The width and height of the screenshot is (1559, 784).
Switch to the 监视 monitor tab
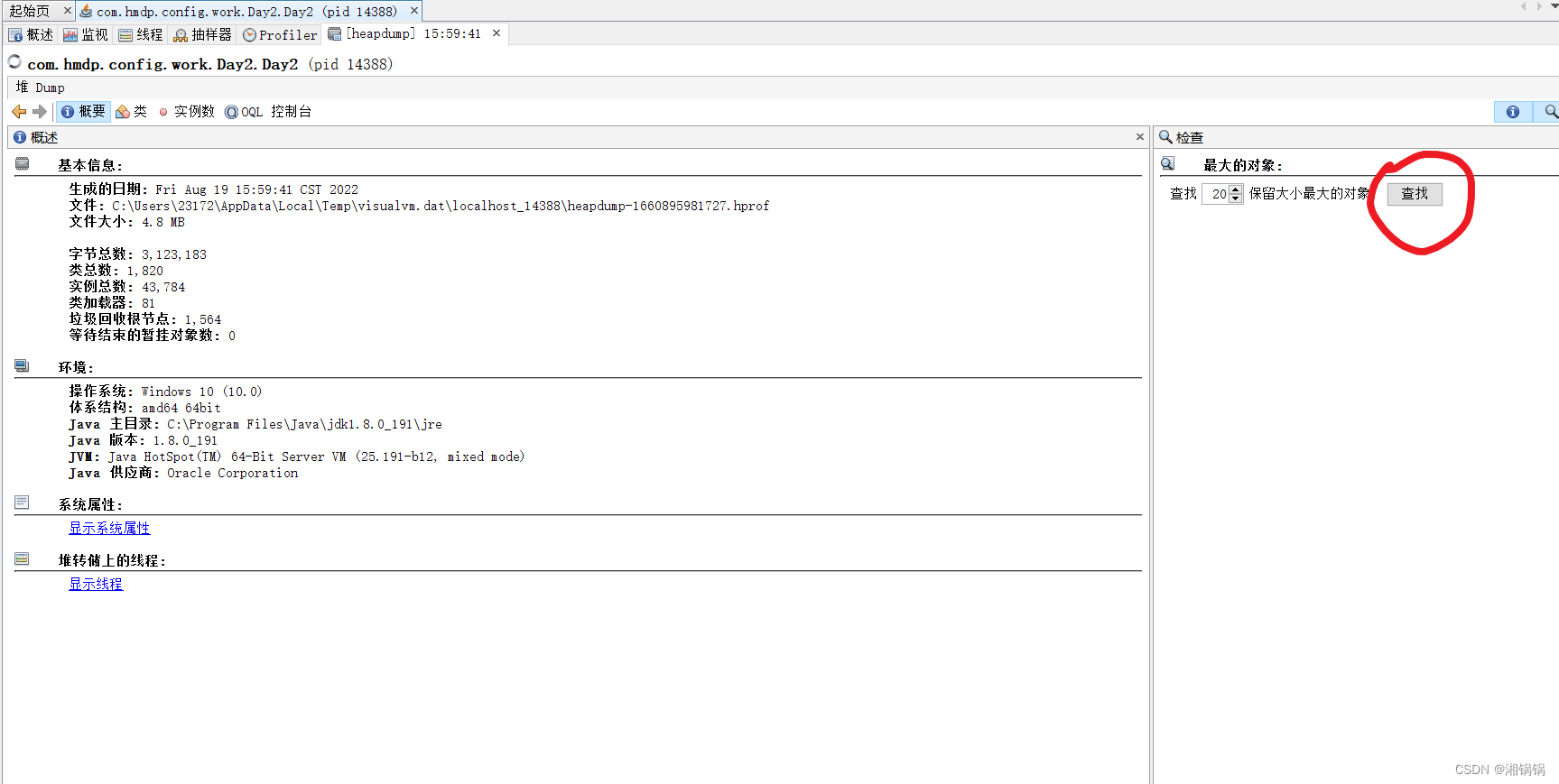(86, 34)
